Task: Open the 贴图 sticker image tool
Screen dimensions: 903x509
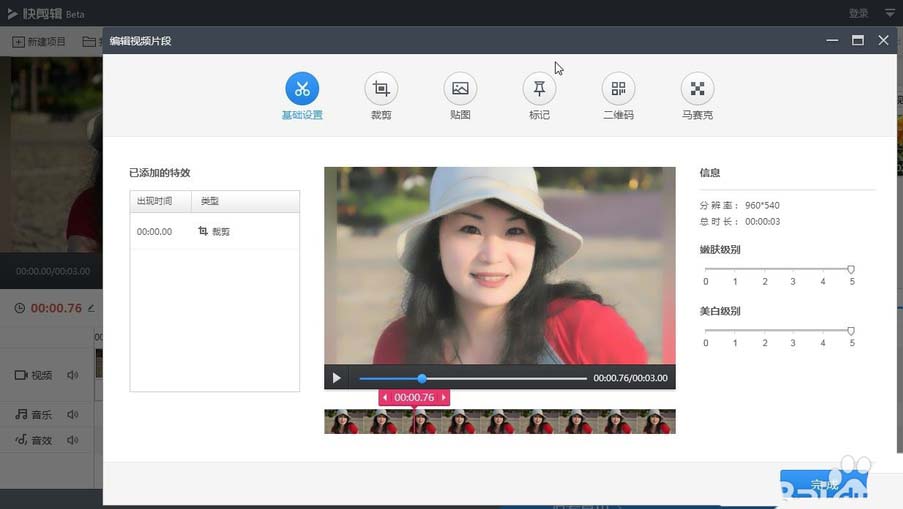Action: pyautogui.click(x=460, y=89)
